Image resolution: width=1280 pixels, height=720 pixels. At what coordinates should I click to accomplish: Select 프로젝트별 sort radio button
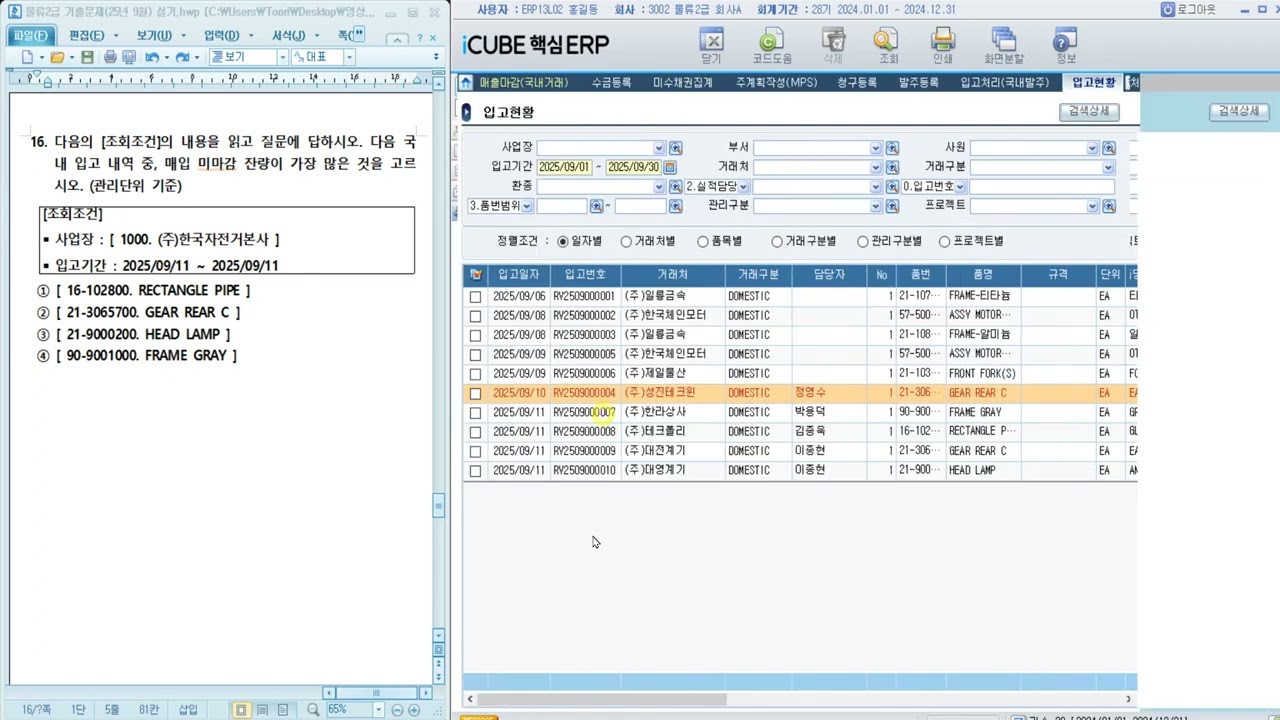tap(944, 241)
